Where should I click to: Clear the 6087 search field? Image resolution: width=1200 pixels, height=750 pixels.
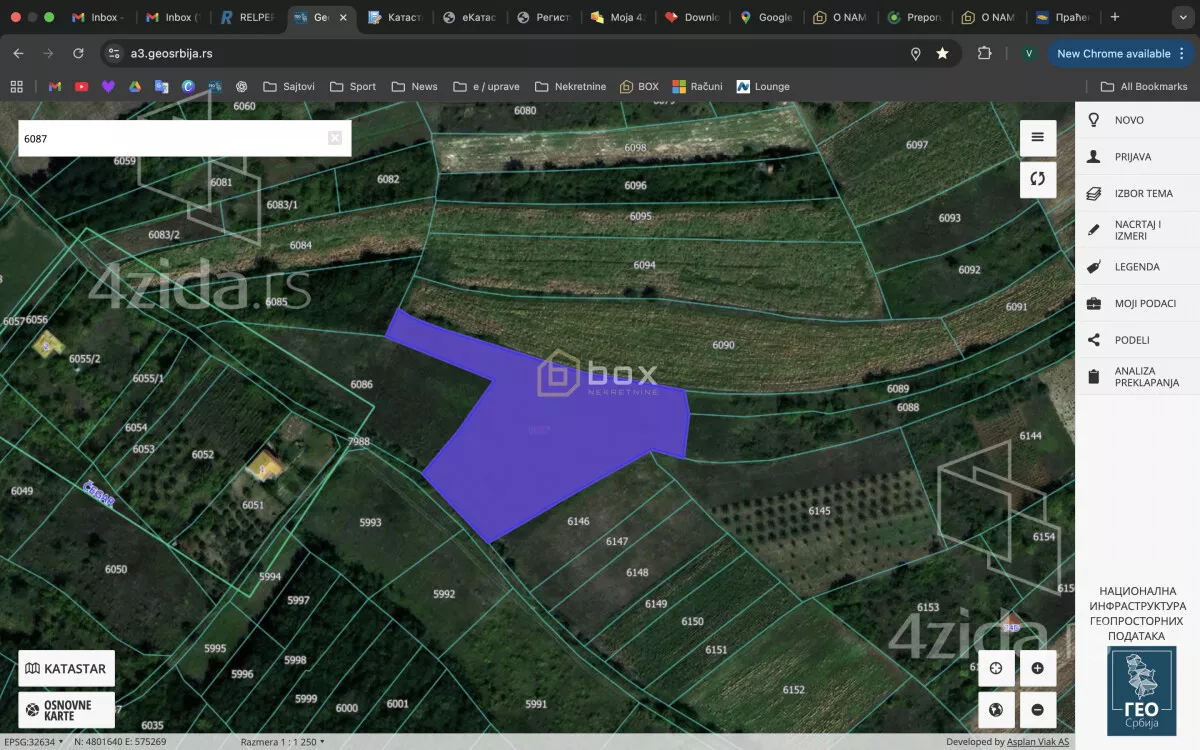point(335,138)
